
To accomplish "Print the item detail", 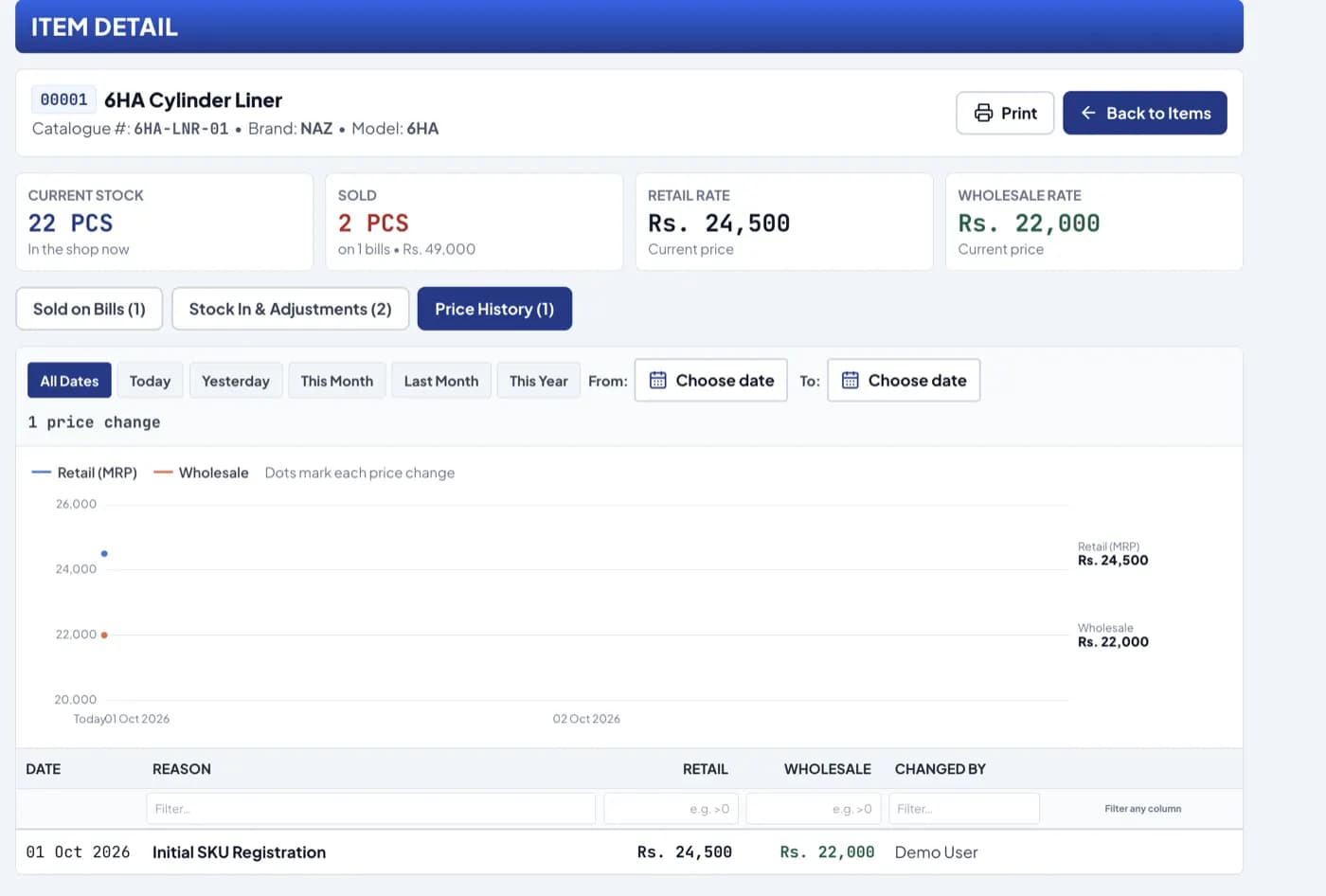I will click(x=1005, y=113).
